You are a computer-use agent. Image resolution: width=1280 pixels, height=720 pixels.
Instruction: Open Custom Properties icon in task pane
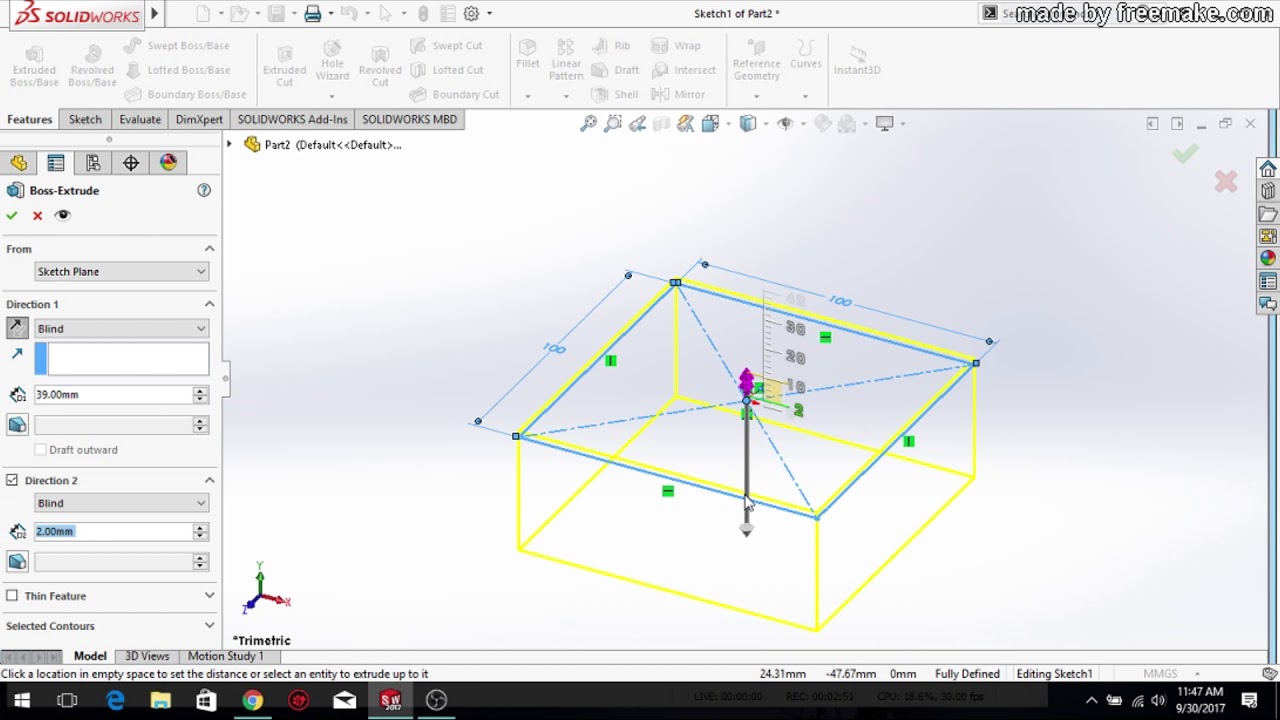(1268, 281)
